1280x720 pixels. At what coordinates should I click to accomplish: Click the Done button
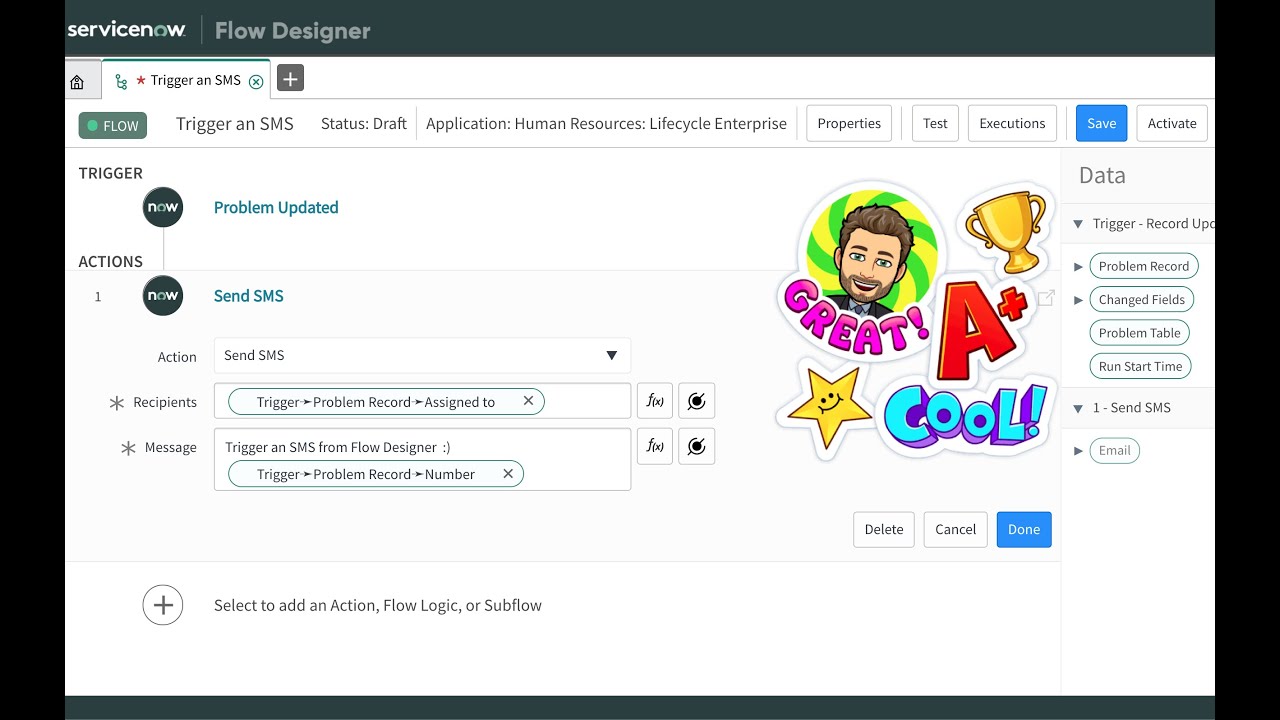pyautogui.click(x=1023, y=529)
